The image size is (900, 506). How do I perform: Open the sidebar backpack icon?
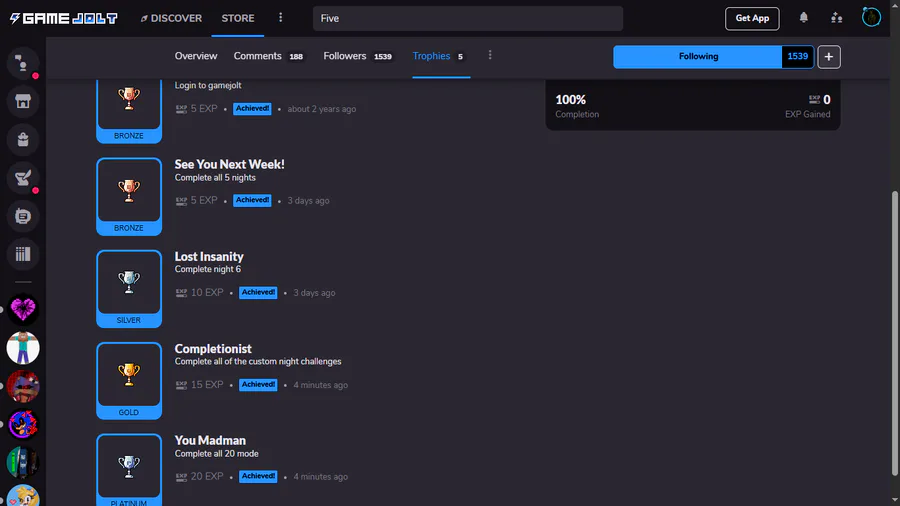tap(23, 139)
